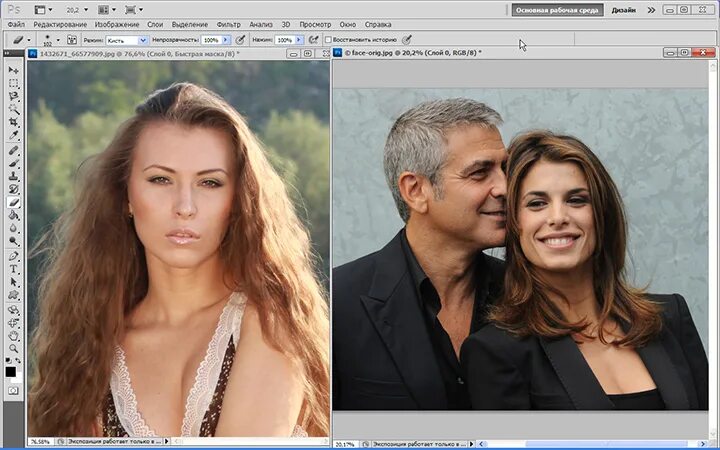Open the Справка menu
The width and height of the screenshot is (720, 450).
point(378,24)
